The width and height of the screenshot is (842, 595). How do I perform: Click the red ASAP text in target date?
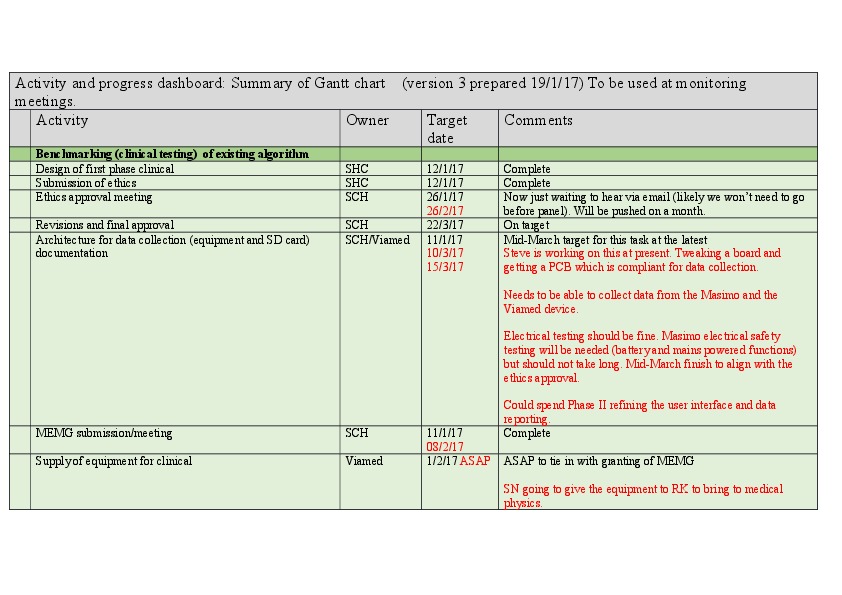pos(475,461)
